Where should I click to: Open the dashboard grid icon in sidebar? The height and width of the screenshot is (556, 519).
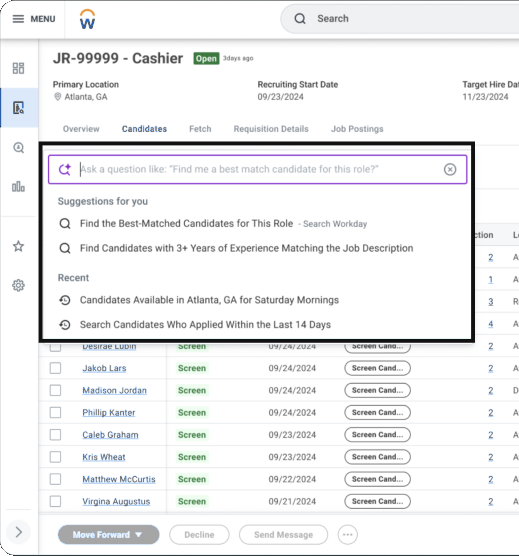[18, 68]
